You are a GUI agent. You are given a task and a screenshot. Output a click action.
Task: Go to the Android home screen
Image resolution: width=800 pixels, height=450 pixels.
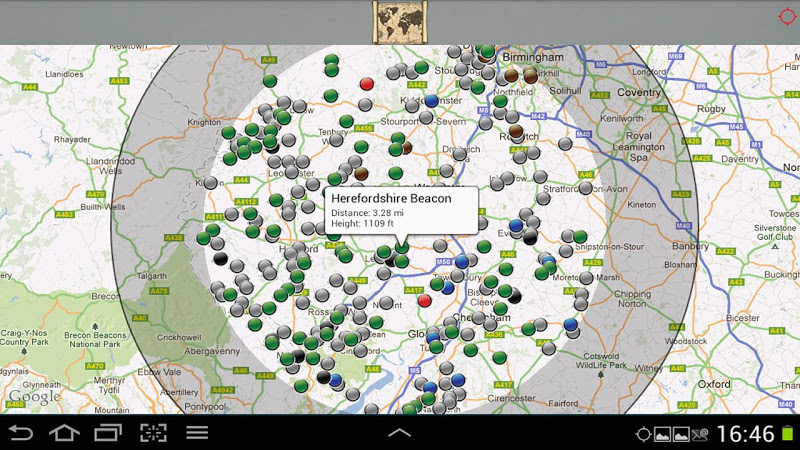click(x=64, y=433)
